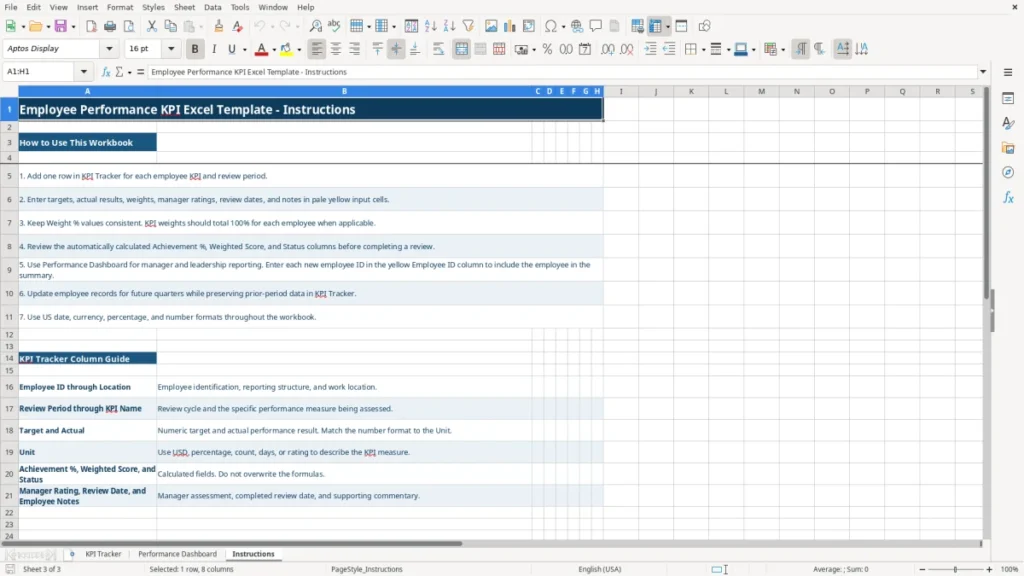Format cell as percent
1024x576 pixels.
[547, 49]
